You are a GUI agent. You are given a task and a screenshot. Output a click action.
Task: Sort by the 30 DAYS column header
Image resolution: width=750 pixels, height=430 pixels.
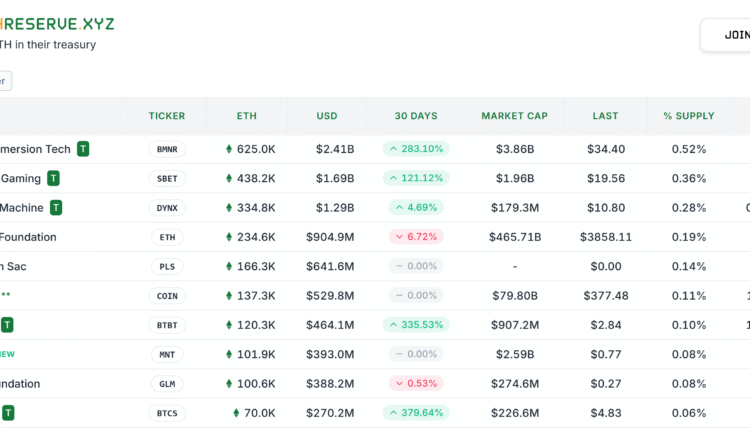pyautogui.click(x=416, y=116)
